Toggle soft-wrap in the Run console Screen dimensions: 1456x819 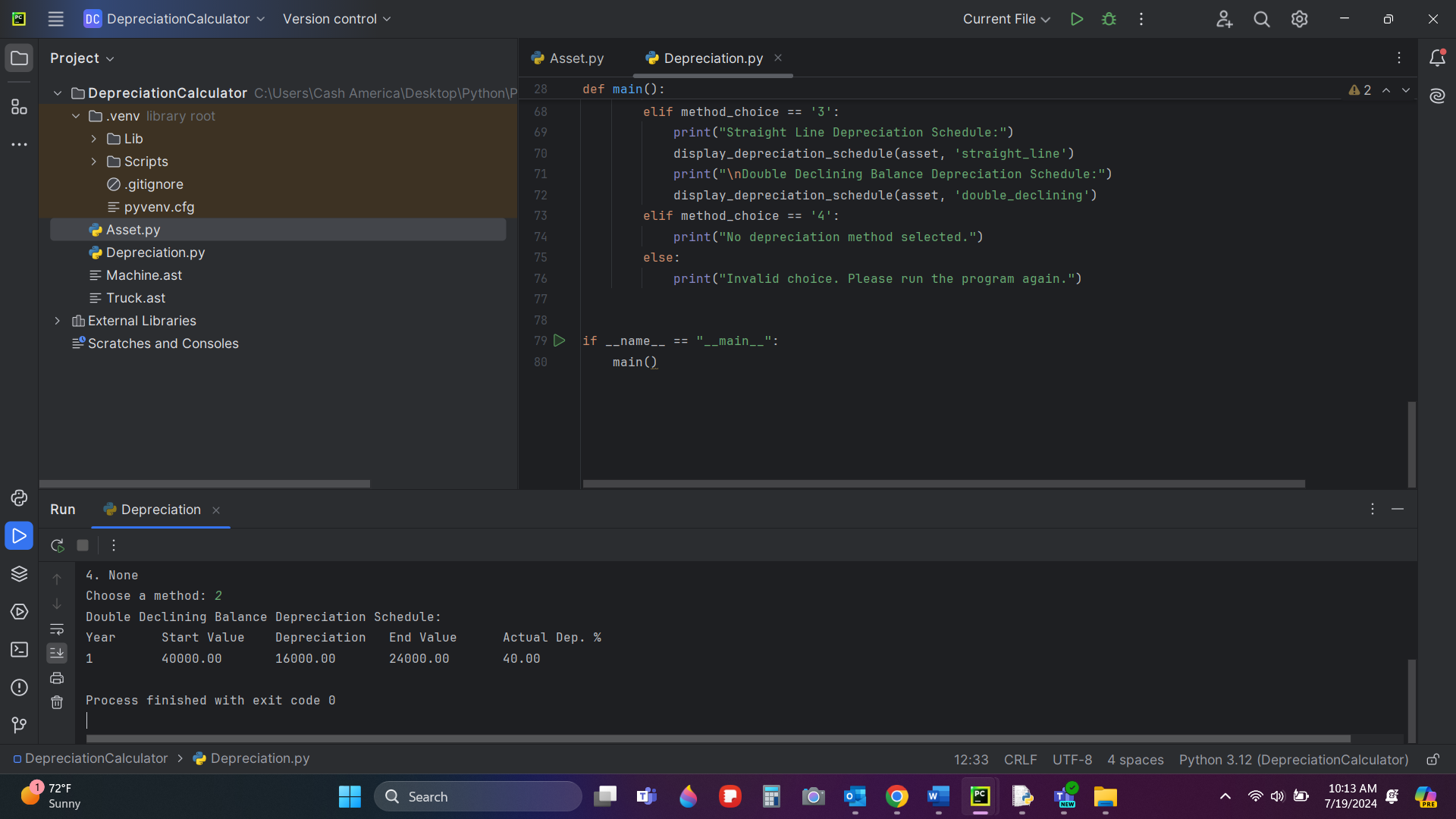point(57,629)
